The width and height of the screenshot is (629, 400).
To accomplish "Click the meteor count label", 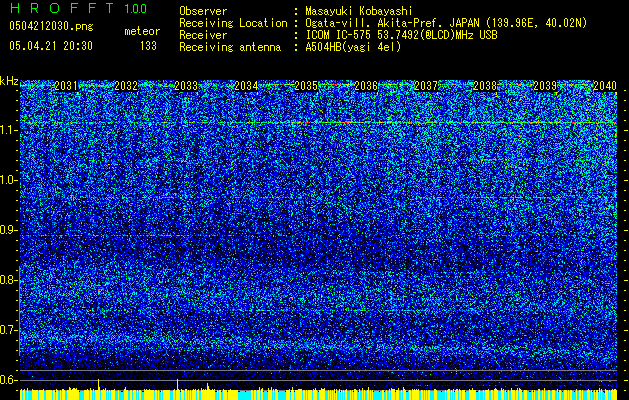I will [142, 31].
